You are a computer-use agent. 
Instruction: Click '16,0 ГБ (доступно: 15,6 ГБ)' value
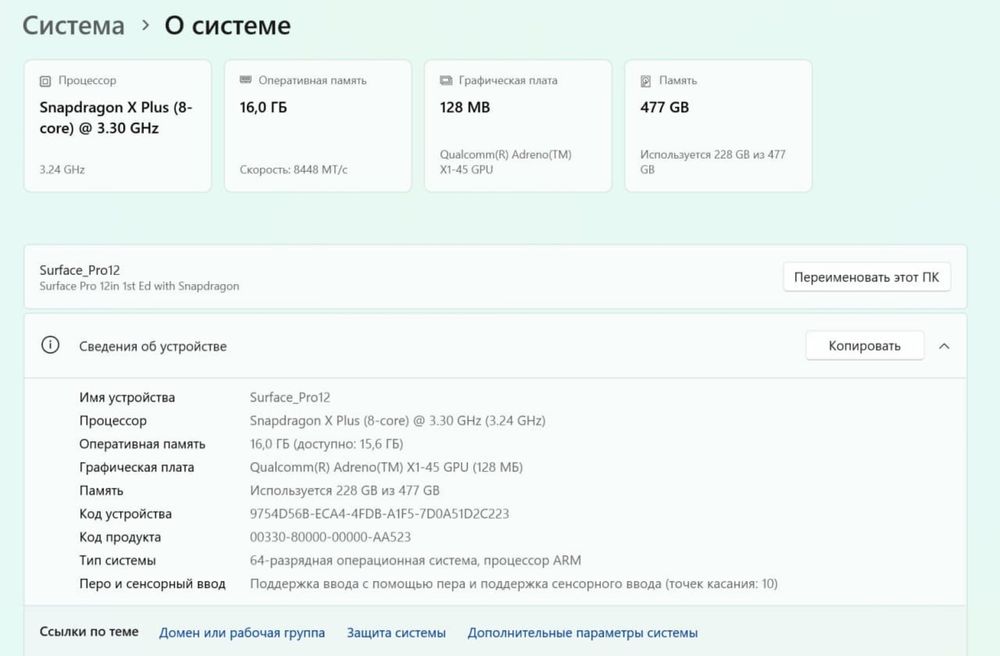(x=327, y=444)
